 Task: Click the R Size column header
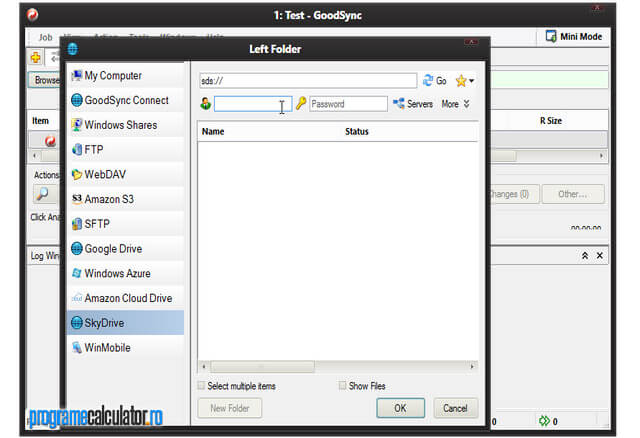[x=551, y=121]
